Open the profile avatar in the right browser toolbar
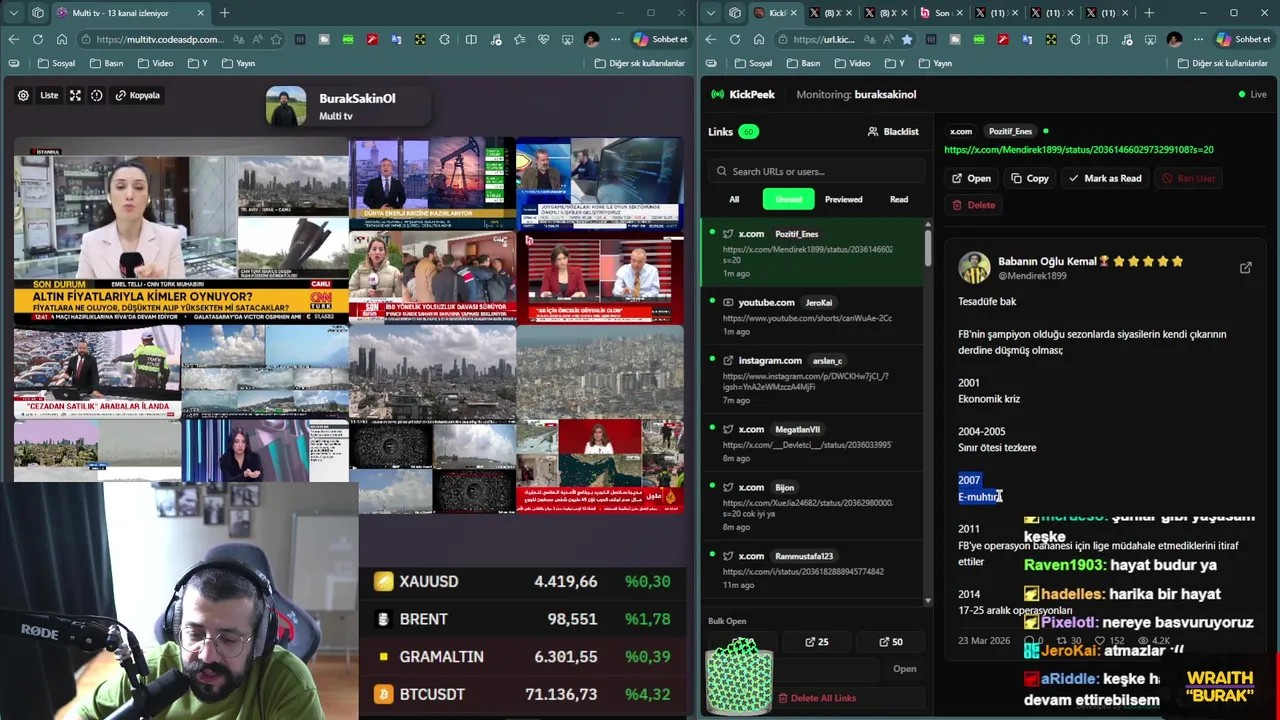 [1174, 39]
